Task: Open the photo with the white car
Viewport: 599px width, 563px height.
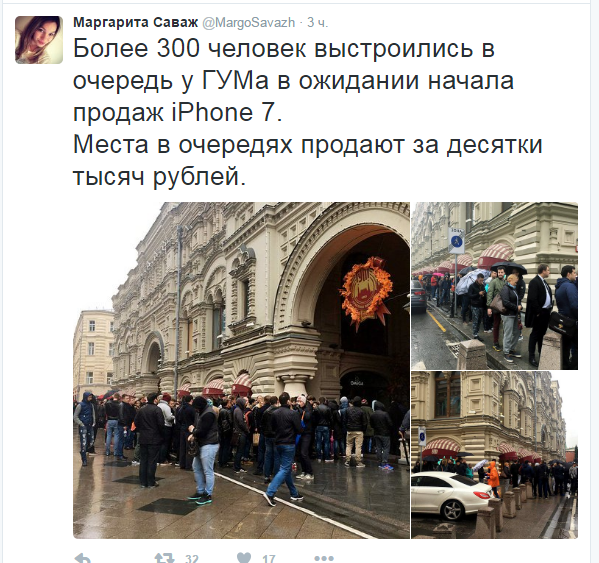Action: pos(495,455)
